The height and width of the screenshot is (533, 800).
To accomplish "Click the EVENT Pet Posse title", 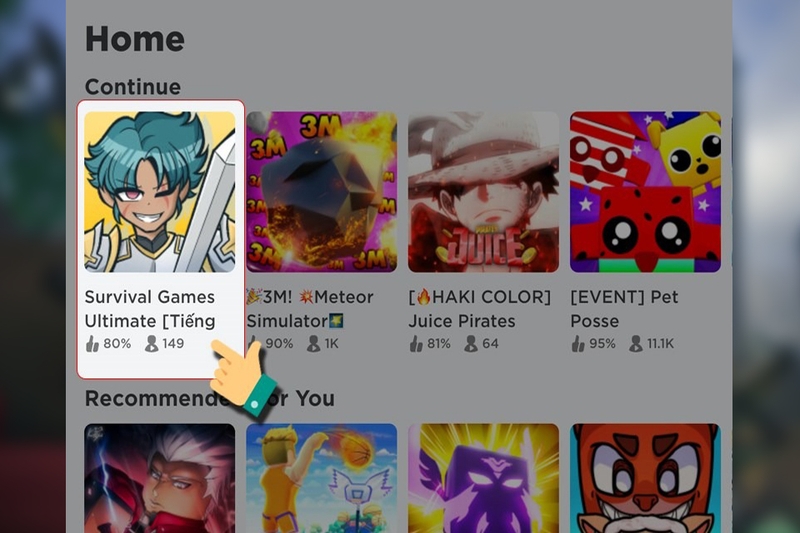I will click(x=624, y=309).
